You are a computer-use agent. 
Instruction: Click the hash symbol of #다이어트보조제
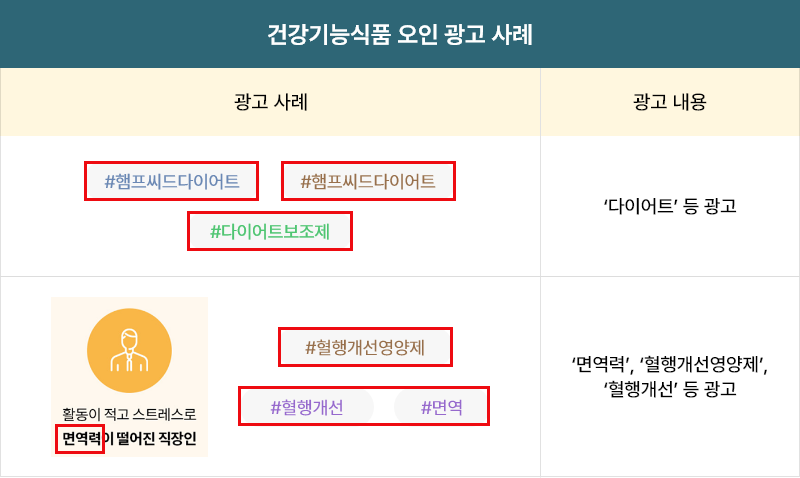coord(215,232)
